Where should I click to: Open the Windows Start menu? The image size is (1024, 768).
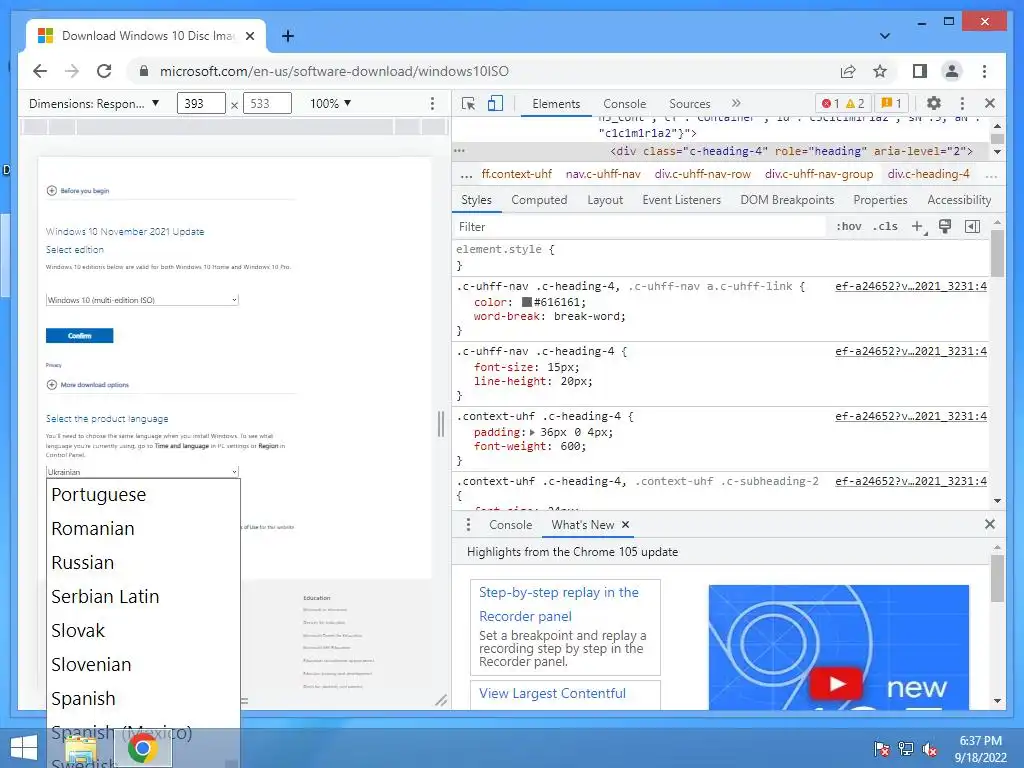[24, 748]
